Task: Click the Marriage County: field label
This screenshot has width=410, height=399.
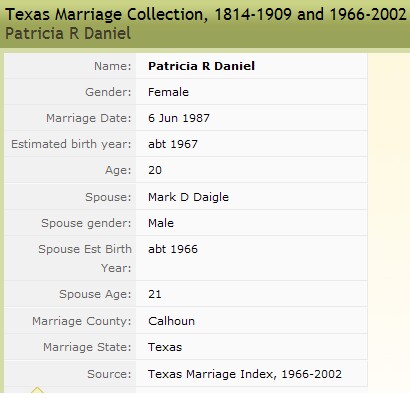Action: (x=82, y=321)
